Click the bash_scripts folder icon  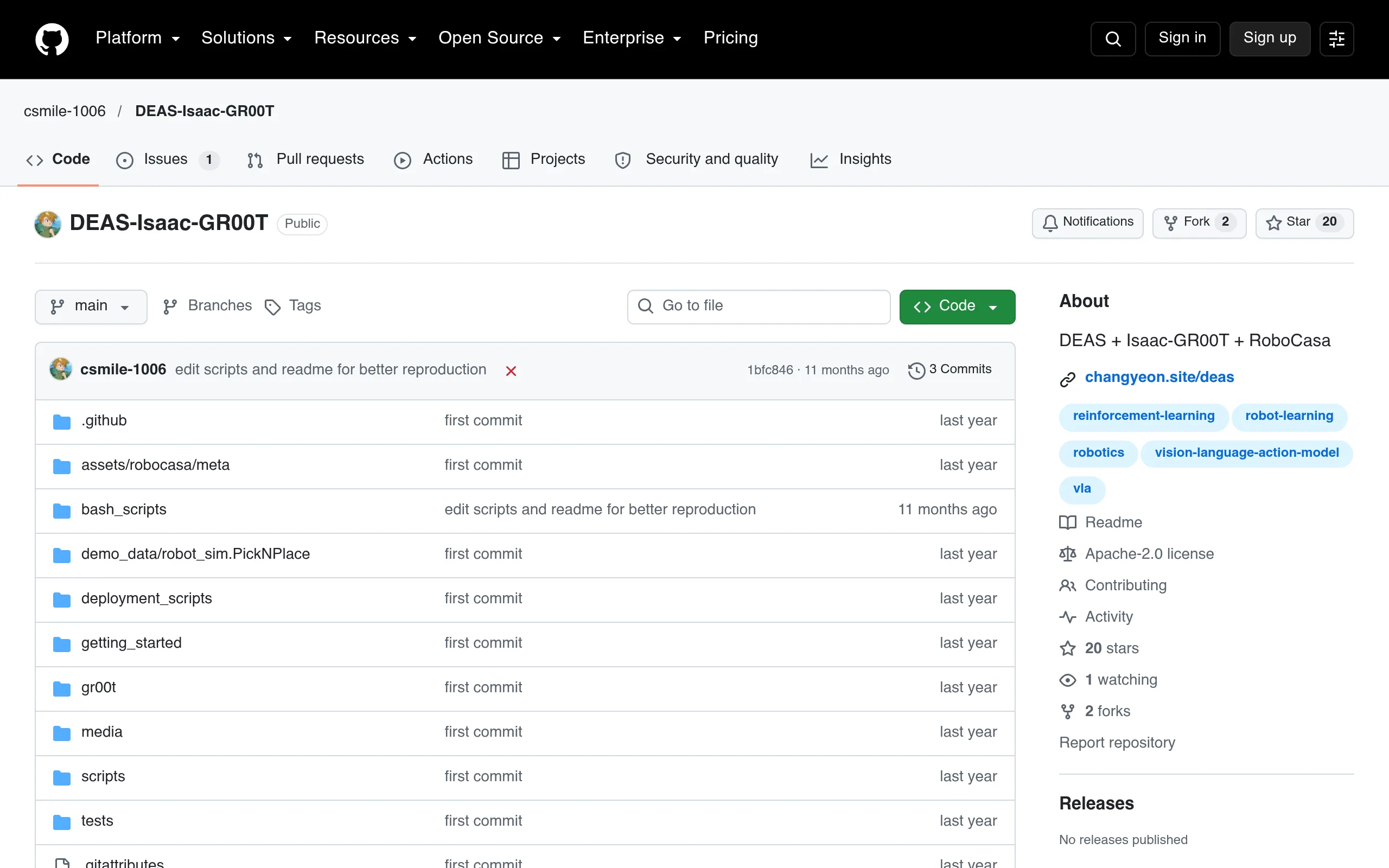[61, 510]
